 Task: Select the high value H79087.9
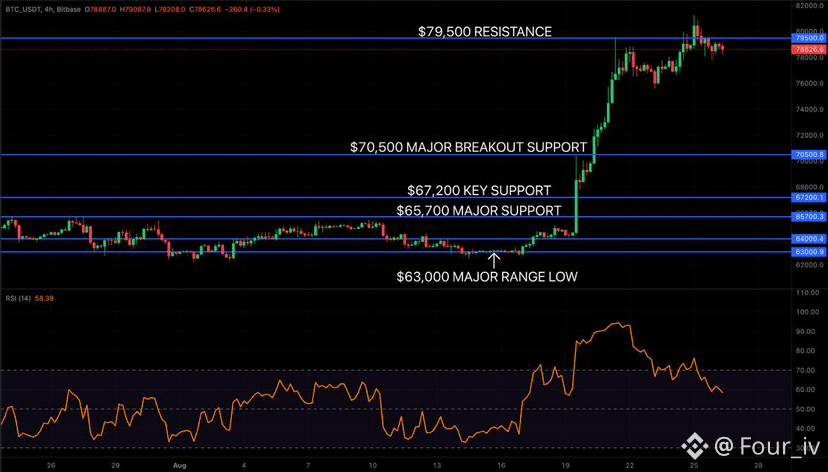pyautogui.click(x=135, y=10)
